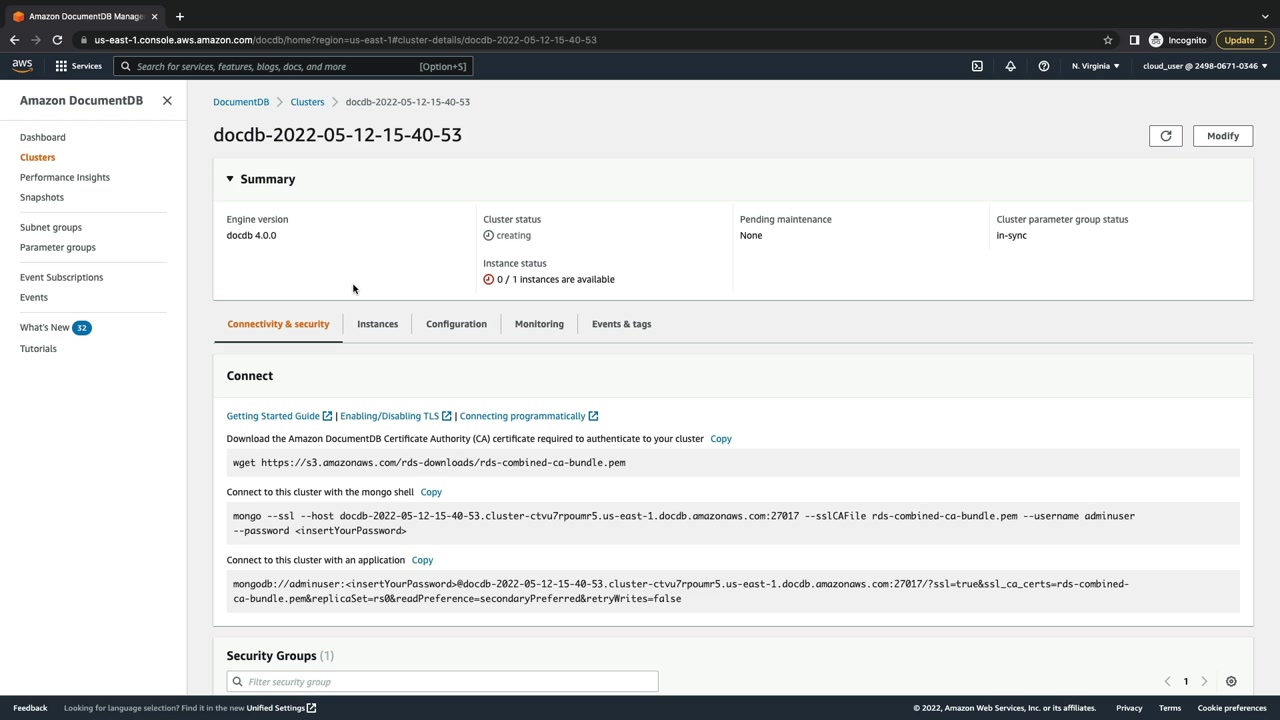Open the Chrome Update menu
This screenshot has height=720, width=1280.
[1245, 40]
